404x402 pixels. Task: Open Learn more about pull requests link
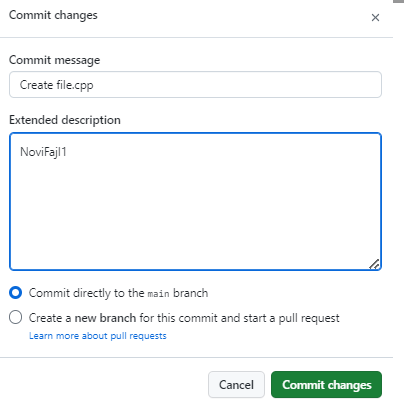[98, 336]
